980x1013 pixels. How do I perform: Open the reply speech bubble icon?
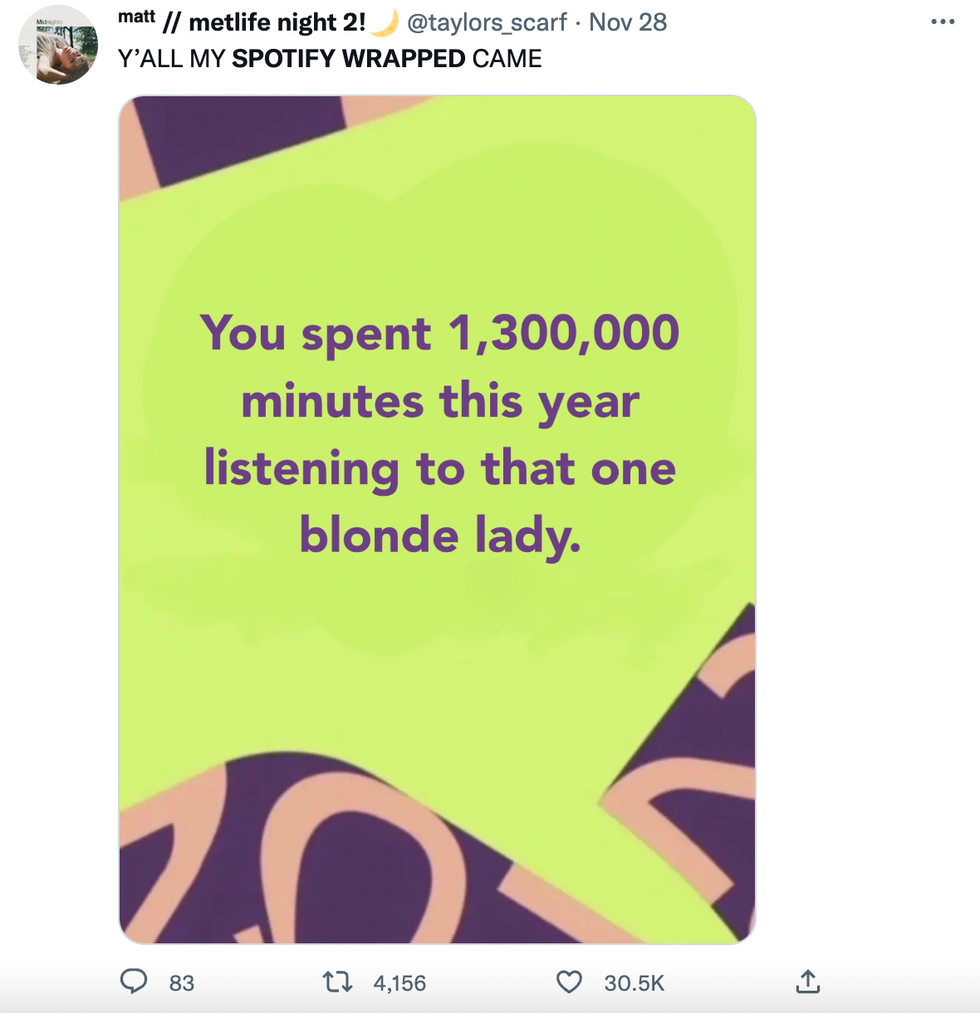coord(133,983)
